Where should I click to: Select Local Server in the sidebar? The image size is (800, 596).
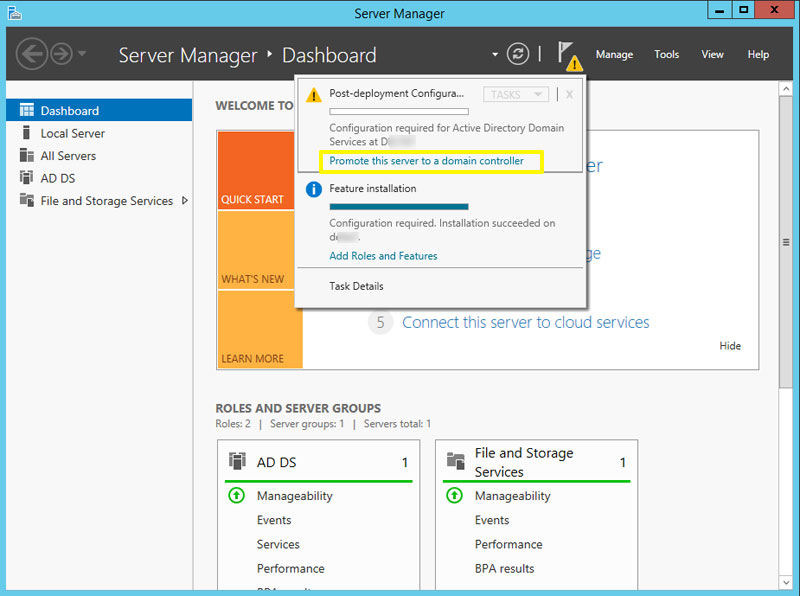[x=99, y=133]
